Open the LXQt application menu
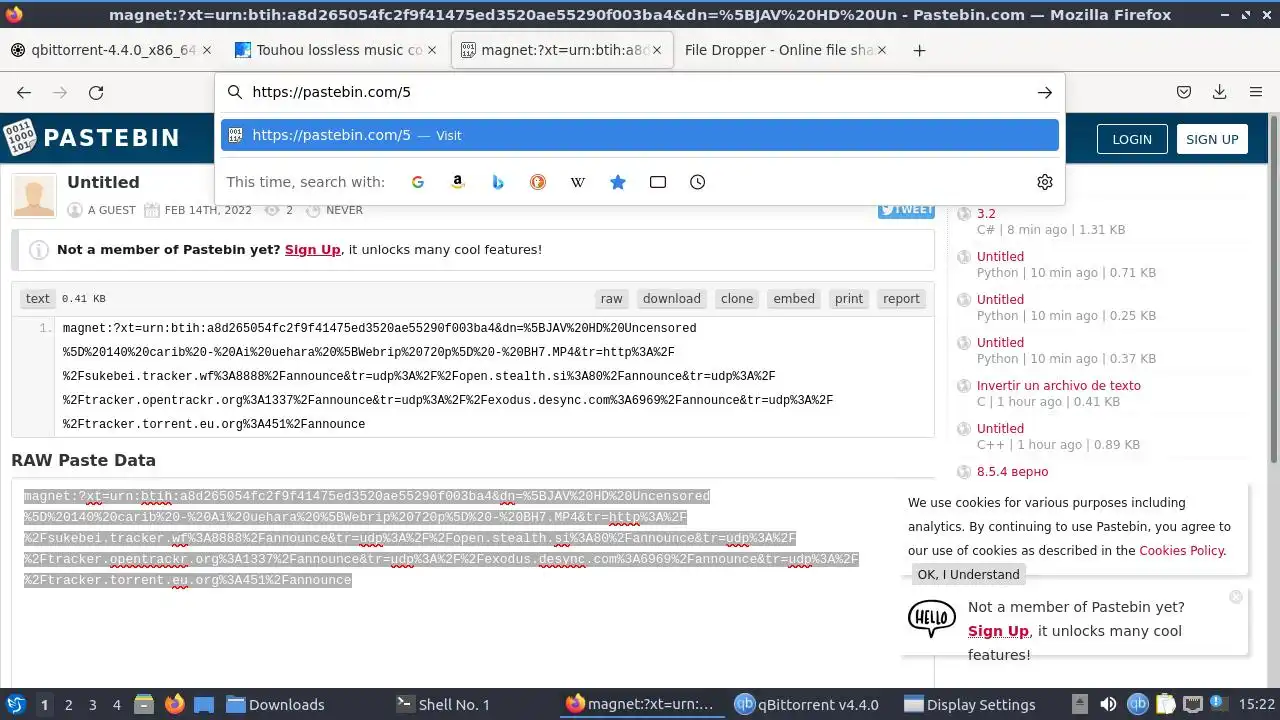The image size is (1280, 720). pyautogui.click(x=16, y=704)
